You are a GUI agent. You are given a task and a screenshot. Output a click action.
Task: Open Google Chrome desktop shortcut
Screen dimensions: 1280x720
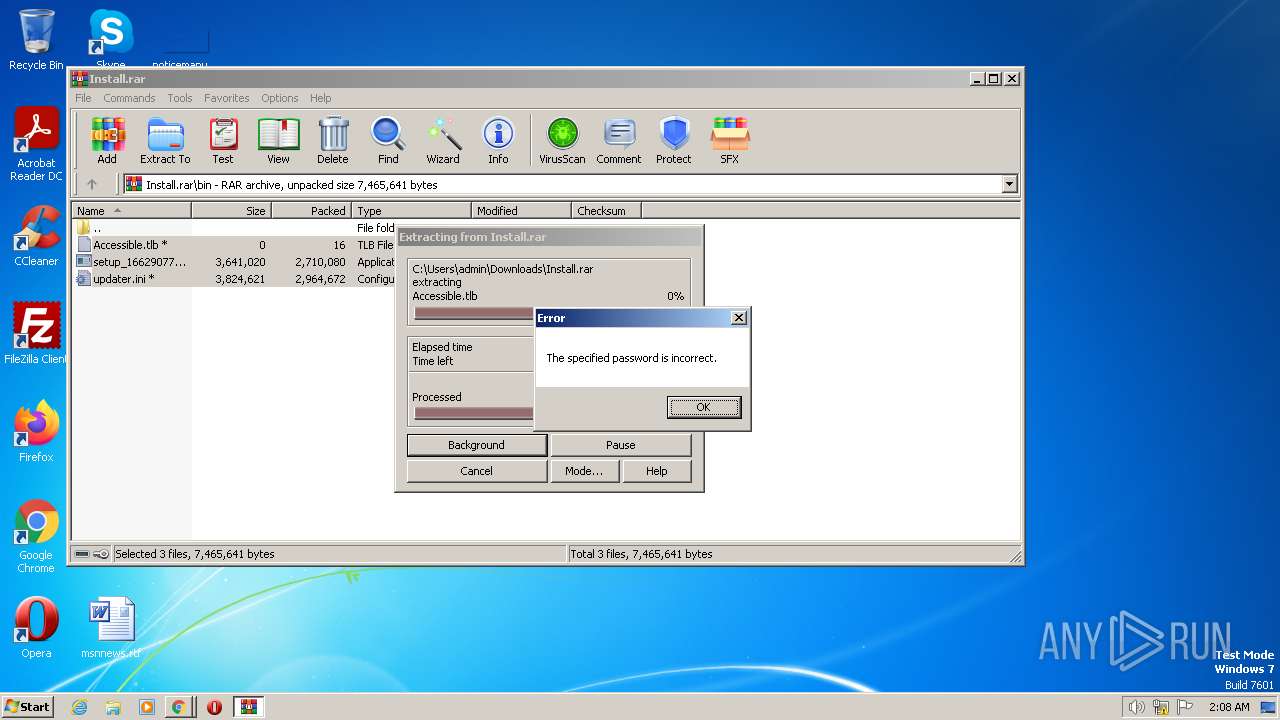click(x=36, y=537)
